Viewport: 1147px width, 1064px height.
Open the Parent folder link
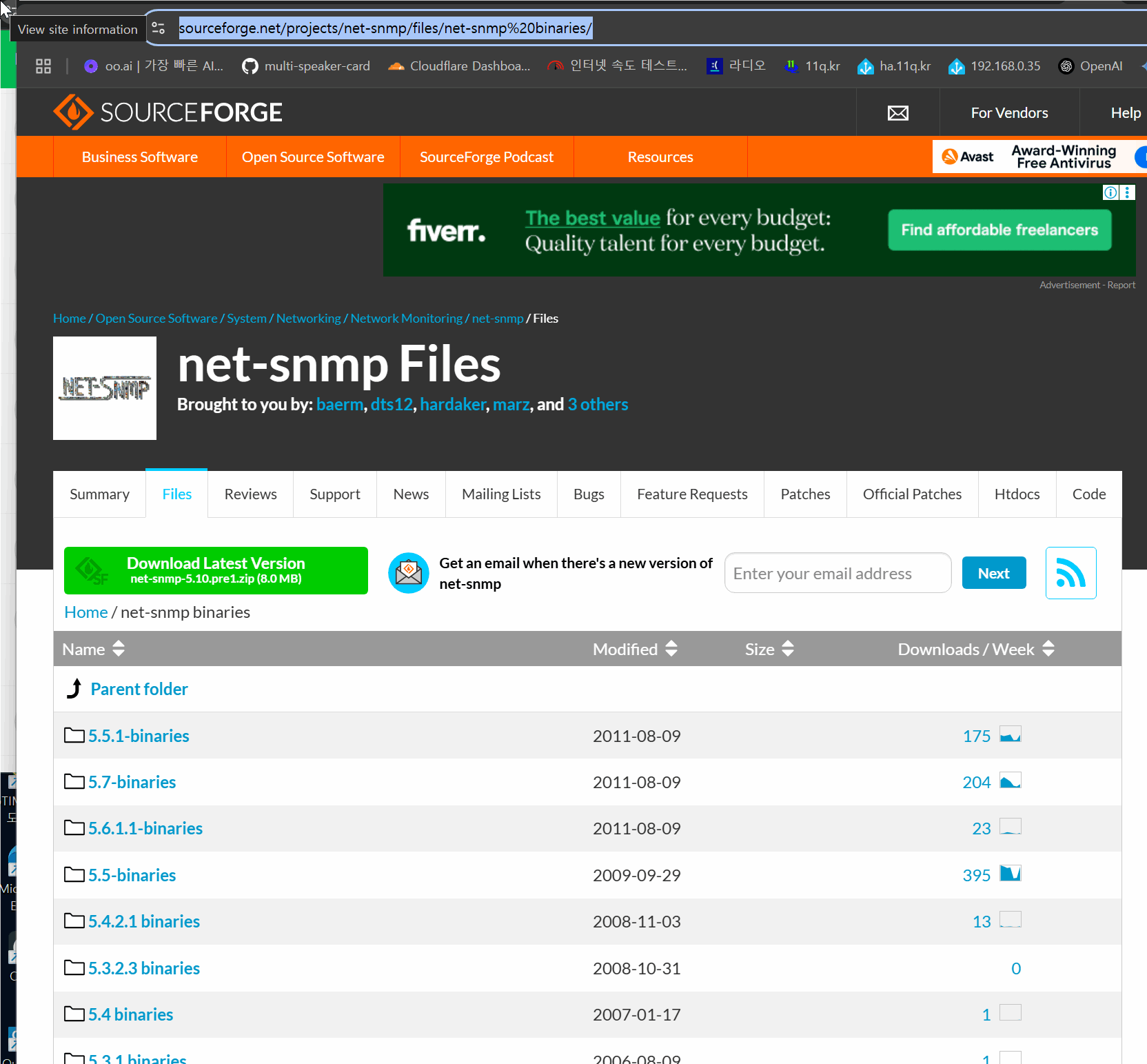pyautogui.click(x=139, y=689)
